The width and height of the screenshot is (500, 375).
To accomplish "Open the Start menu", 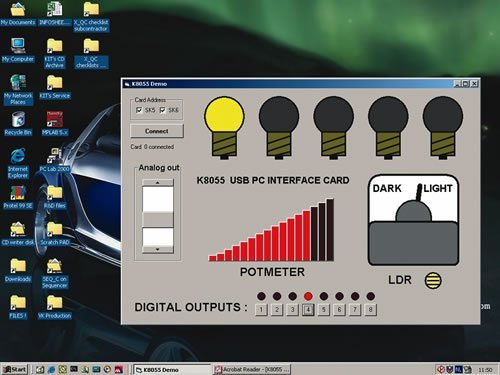I will click(x=14, y=369).
